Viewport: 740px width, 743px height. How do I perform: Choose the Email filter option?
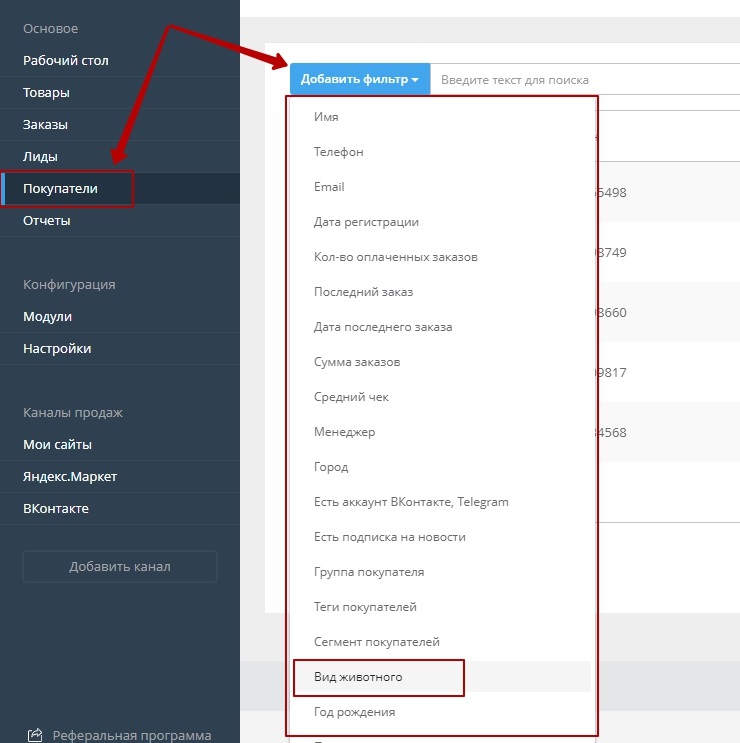329,187
